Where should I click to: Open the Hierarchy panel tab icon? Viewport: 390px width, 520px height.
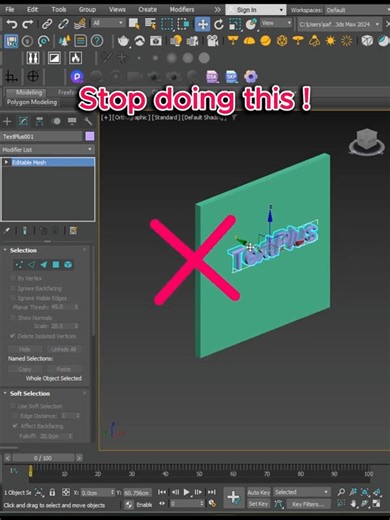coord(39,121)
